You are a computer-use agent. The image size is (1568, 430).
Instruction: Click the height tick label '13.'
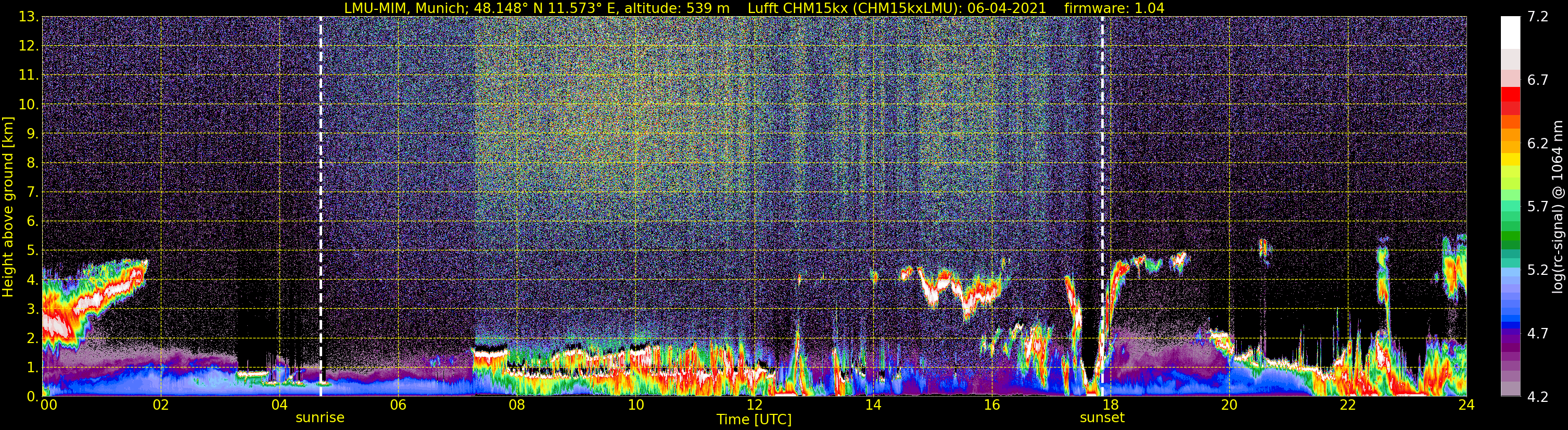pyautogui.click(x=28, y=17)
